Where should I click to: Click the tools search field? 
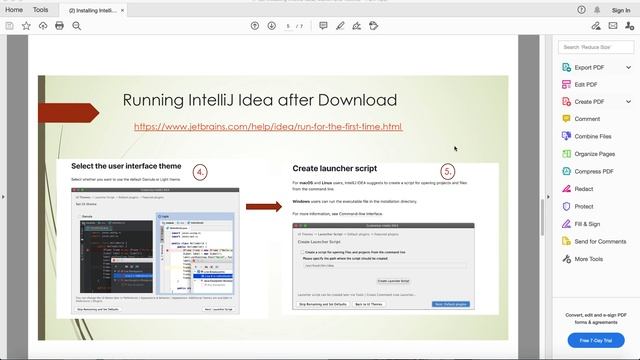[596, 47]
